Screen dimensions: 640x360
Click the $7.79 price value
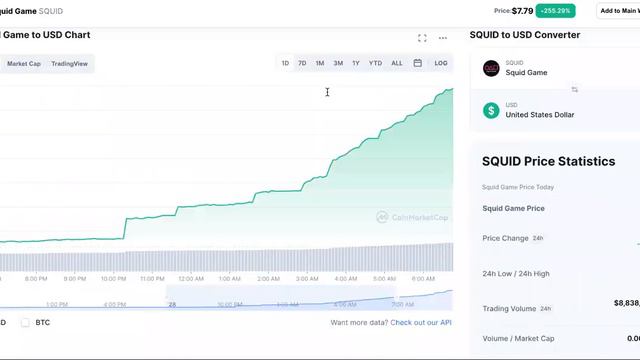pyautogui.click(x=522, y=11)
